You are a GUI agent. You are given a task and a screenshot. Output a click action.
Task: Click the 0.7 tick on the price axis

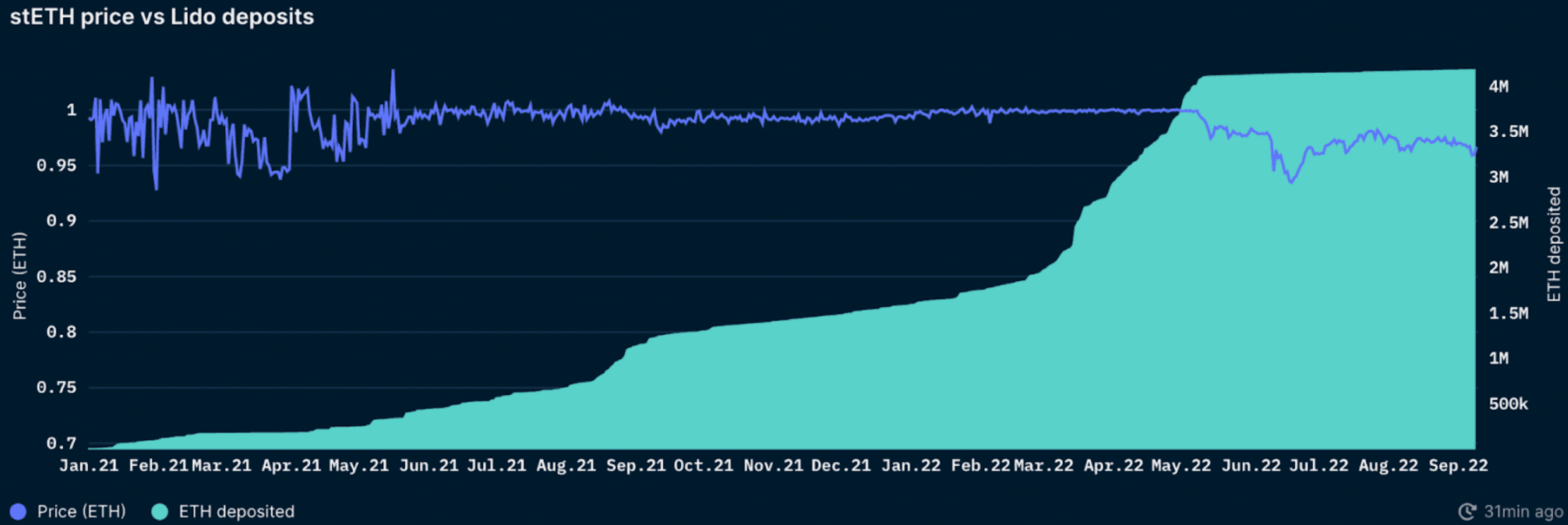pos(61,443)
